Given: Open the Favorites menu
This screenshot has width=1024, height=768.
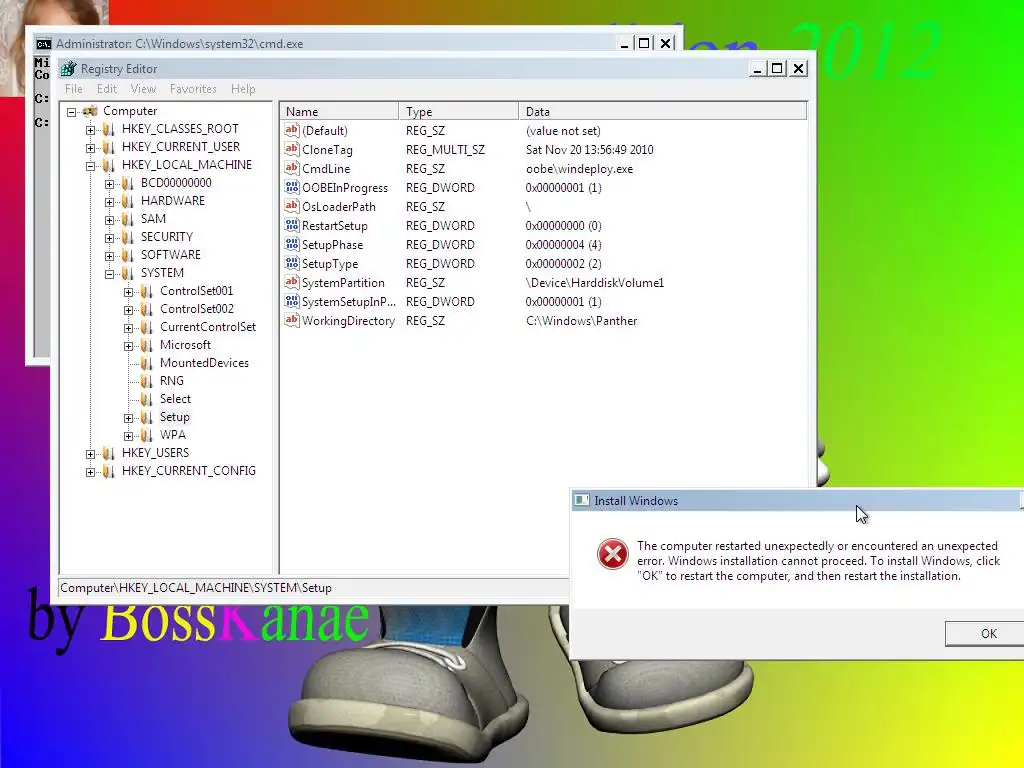Looking at the screenshot, I should [193, 89].
